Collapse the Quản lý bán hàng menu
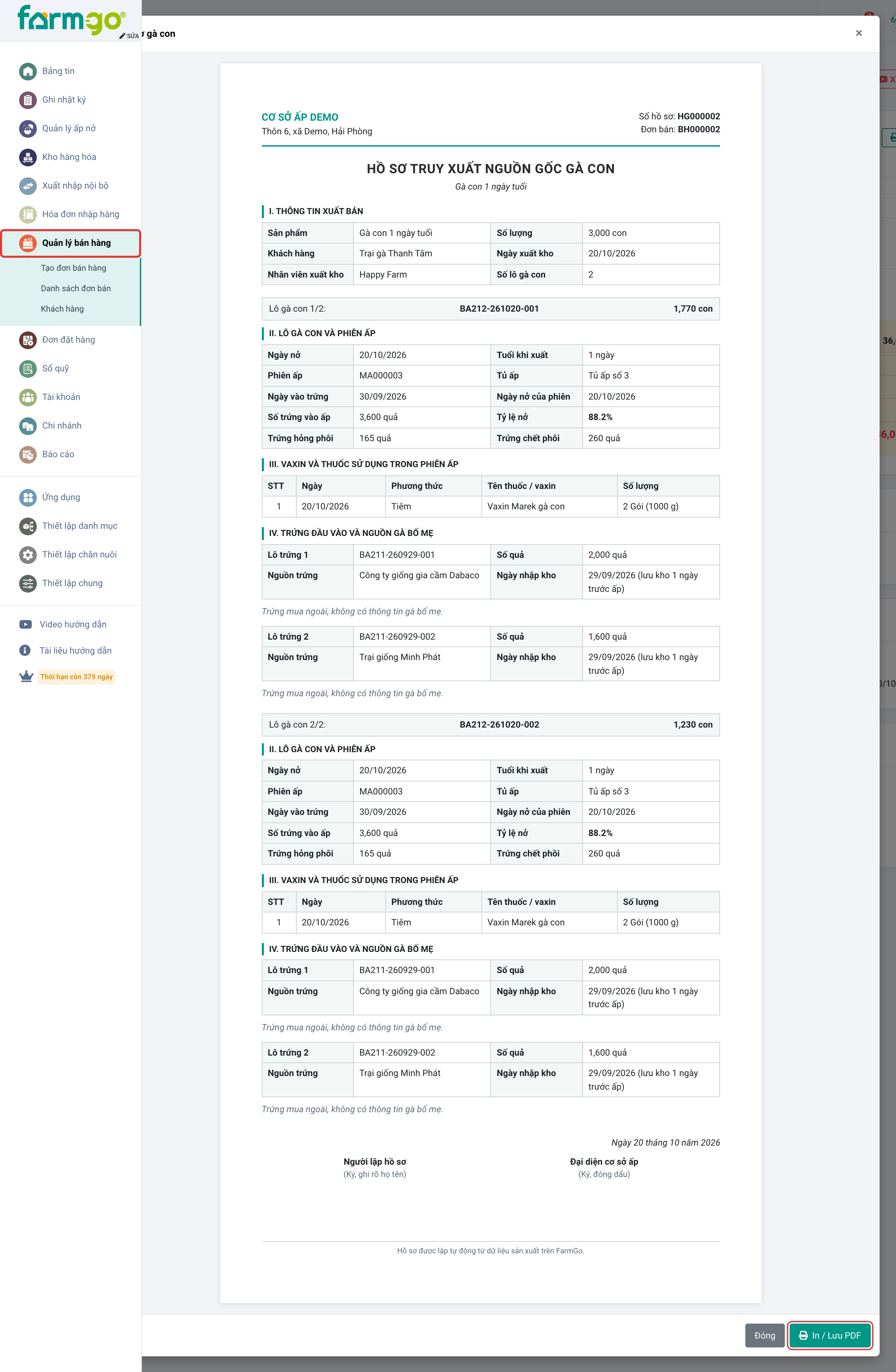The width and height of the screenshot is (896, 1372). [x=70, y=243]
